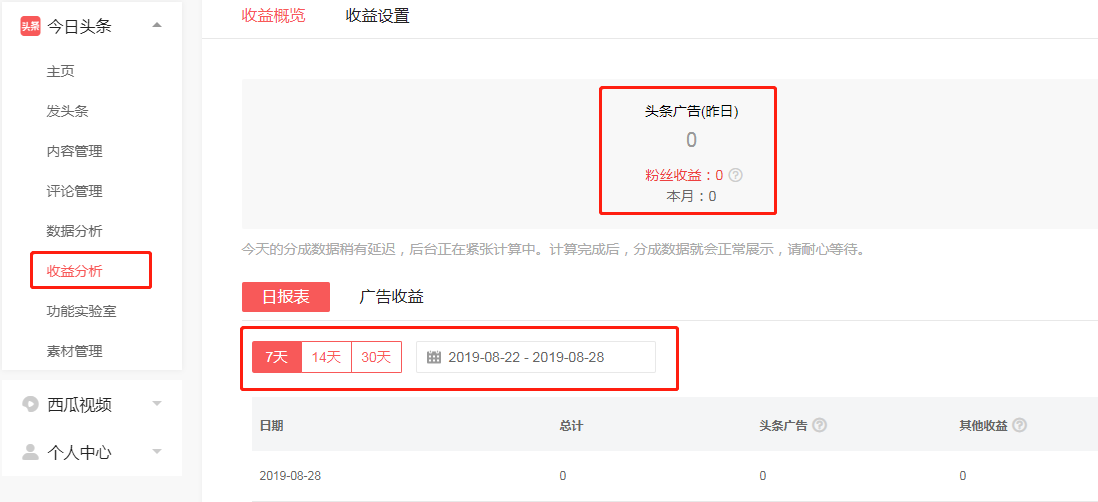Viewport: 1098px width, 502px height.
Task: Click help icon beside 头条广告 column header
Action: [x=820, y=425]
